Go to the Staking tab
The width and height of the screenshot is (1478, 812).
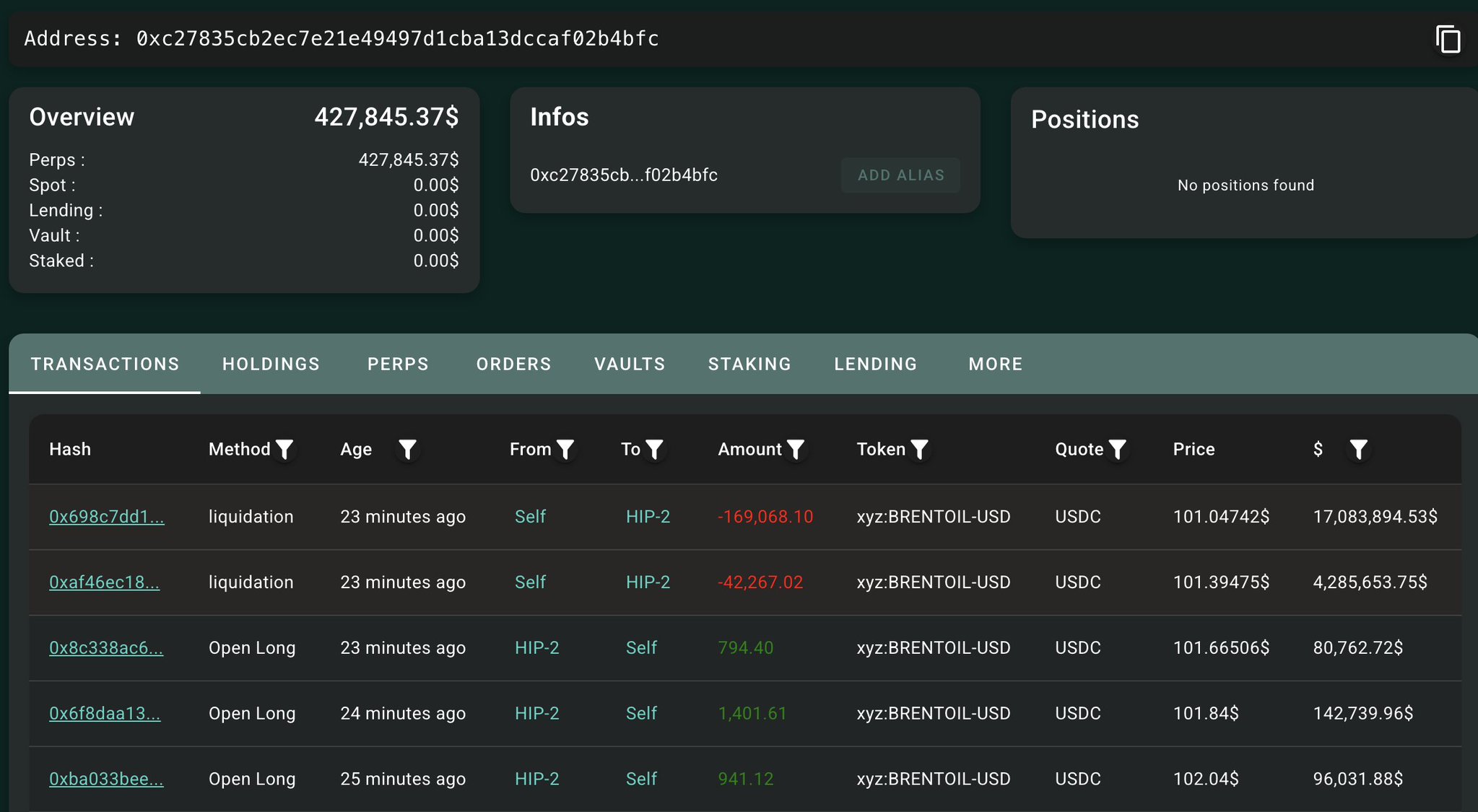(749, 364)
